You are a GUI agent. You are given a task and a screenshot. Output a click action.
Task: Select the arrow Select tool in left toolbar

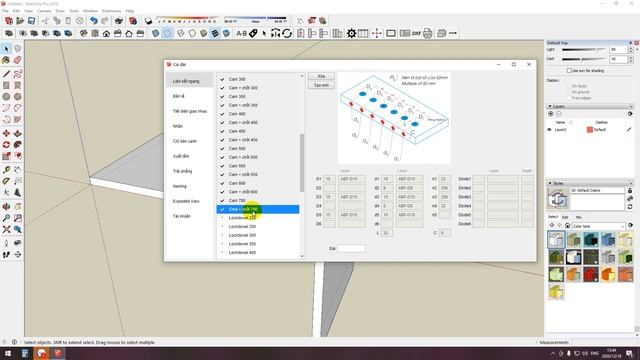point(6,49)
